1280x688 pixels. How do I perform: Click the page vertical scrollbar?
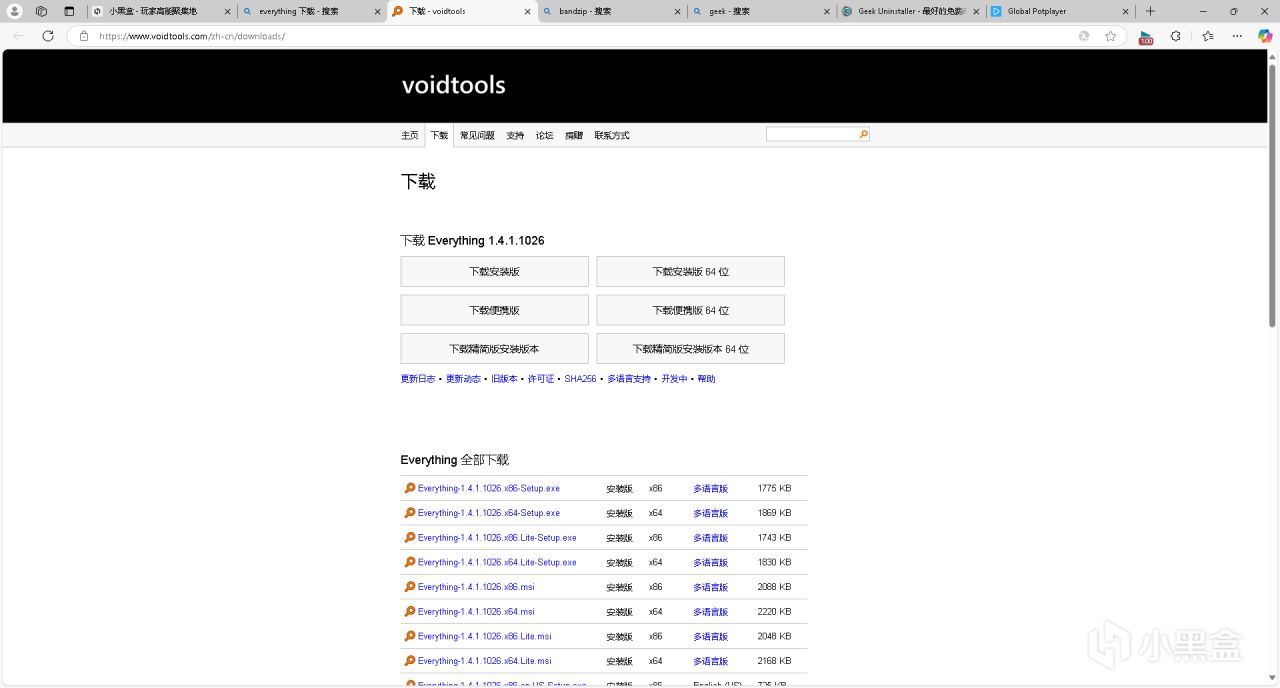point(1272,195)
